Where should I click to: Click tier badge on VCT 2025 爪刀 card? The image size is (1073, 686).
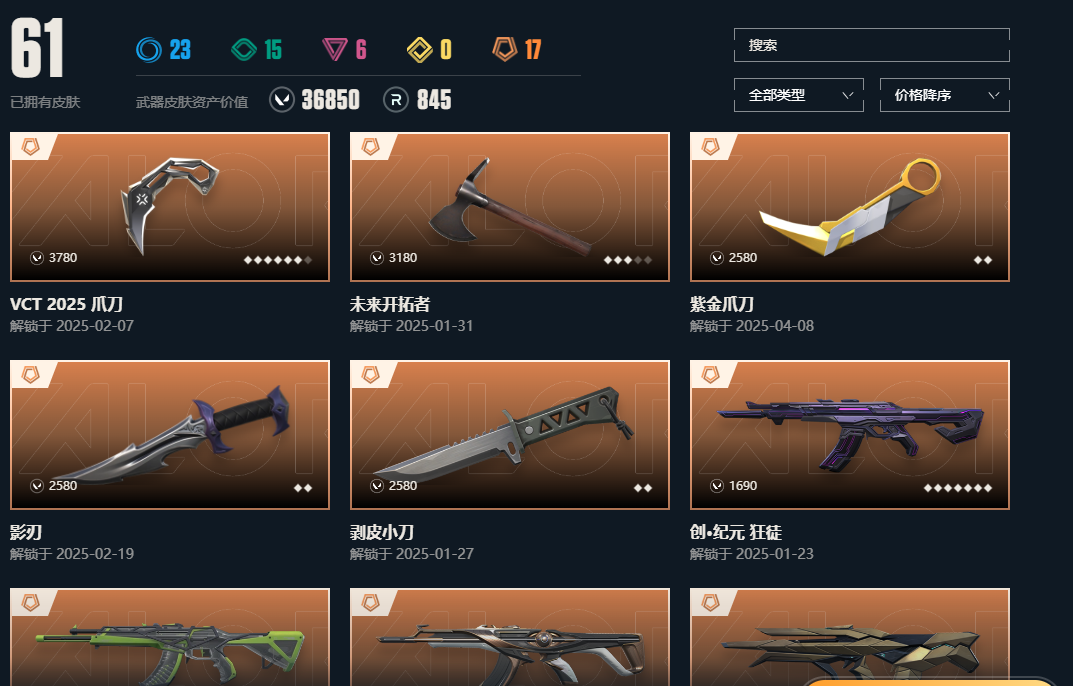(x=30, y=147)
